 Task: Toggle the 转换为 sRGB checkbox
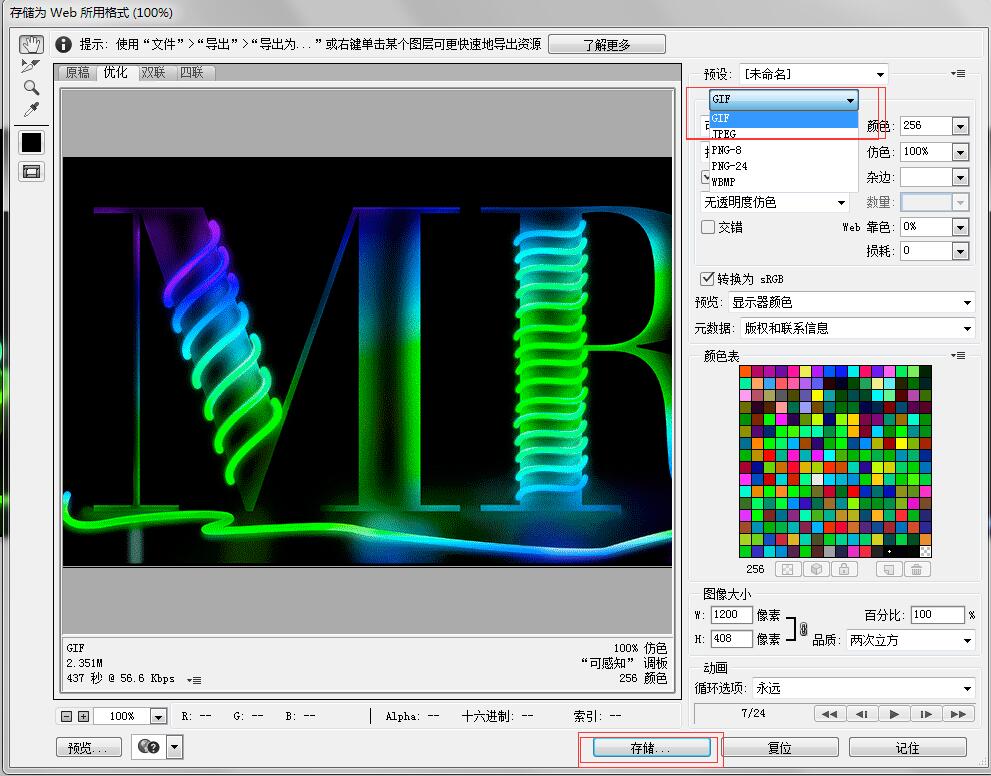(x=708, y=279)
